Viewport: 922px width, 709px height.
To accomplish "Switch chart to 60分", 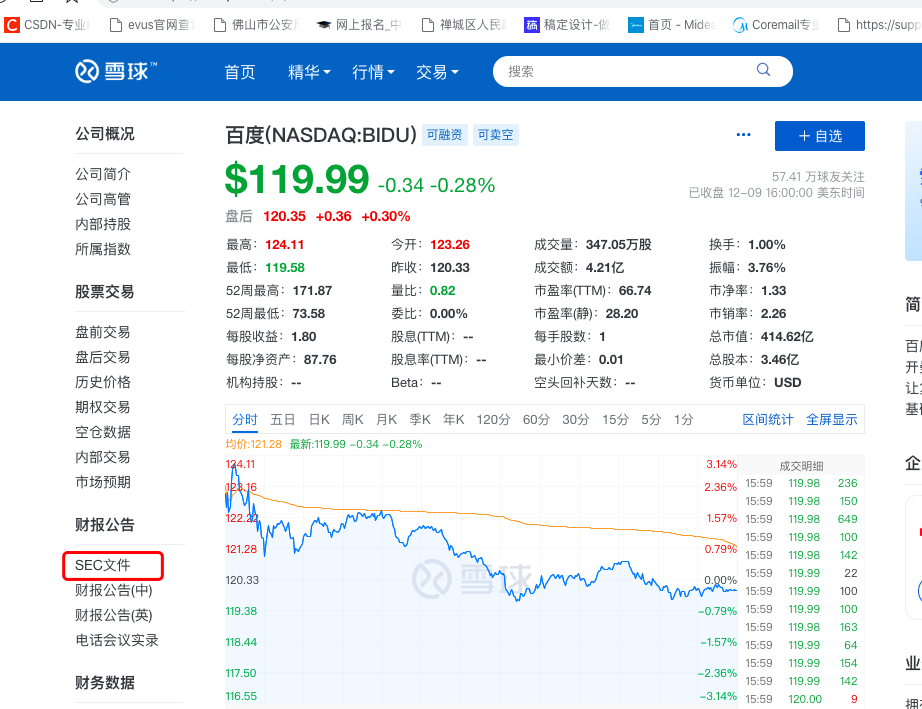I will tap(536, 419).
